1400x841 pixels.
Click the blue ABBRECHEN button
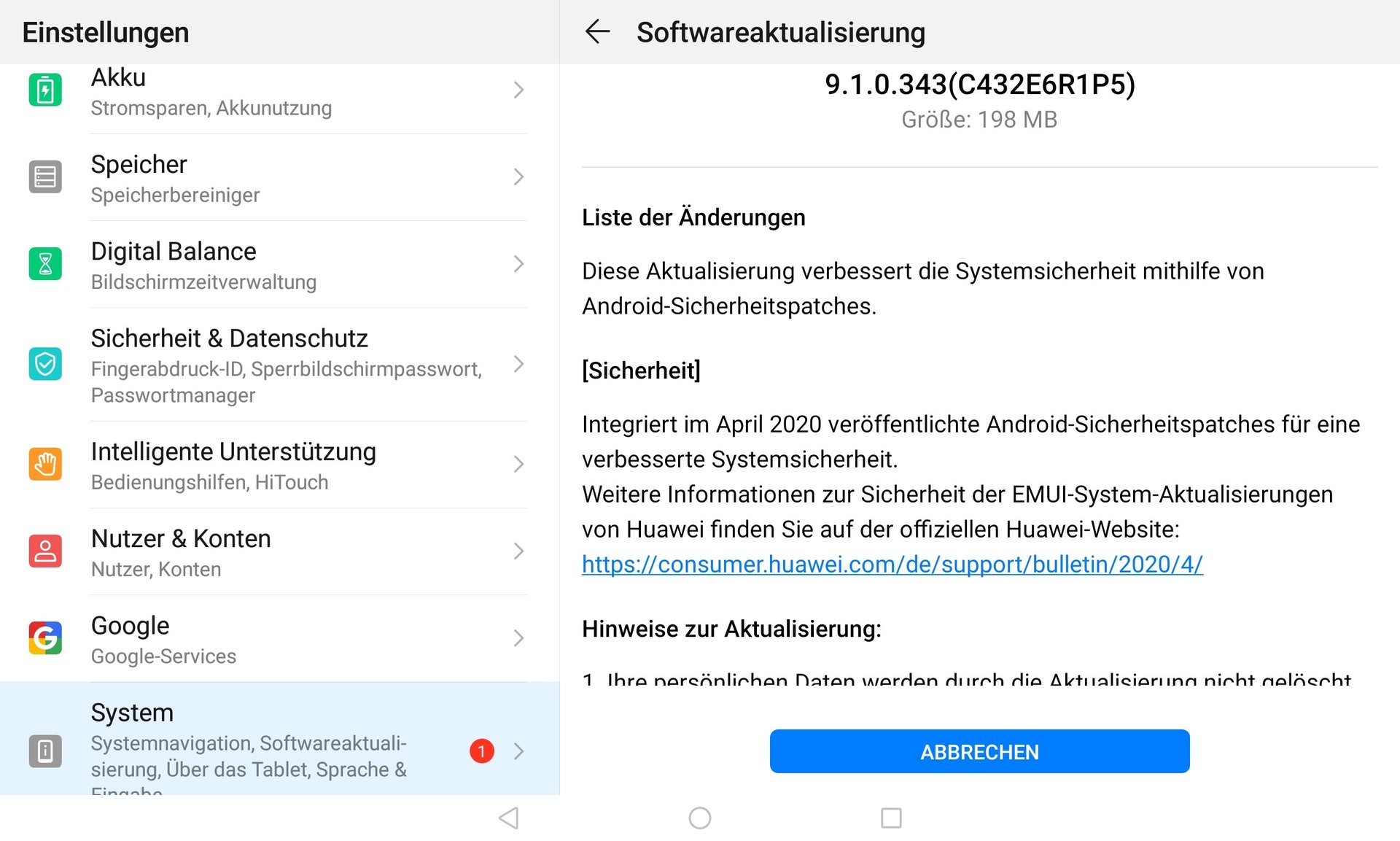[x=979, y=751]
